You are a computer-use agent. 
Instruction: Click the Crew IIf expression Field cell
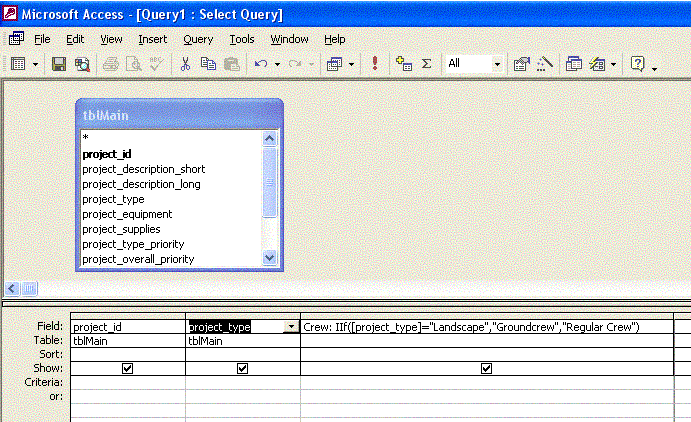click(487, 327)
